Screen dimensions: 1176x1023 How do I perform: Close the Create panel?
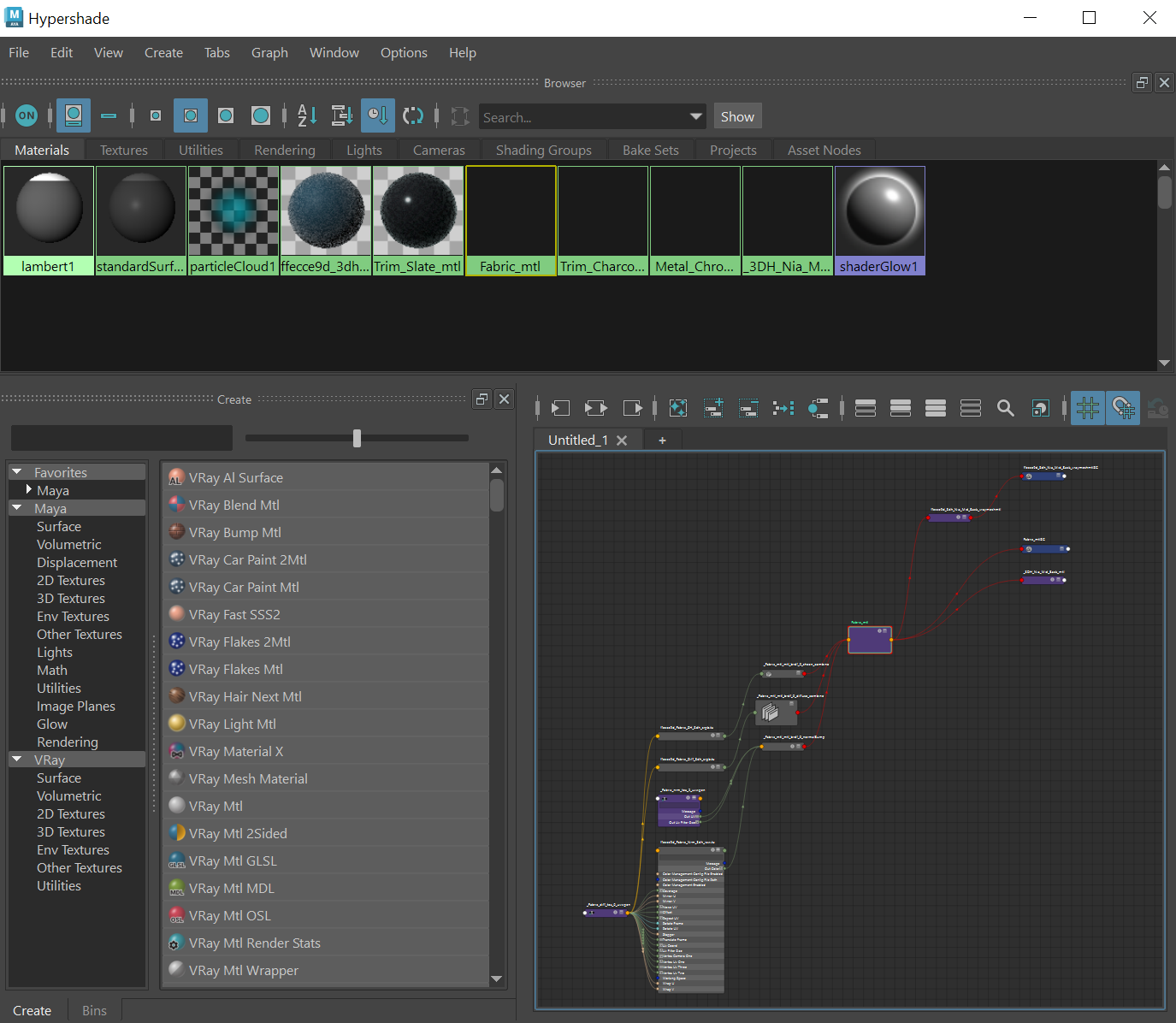[505, 399]
